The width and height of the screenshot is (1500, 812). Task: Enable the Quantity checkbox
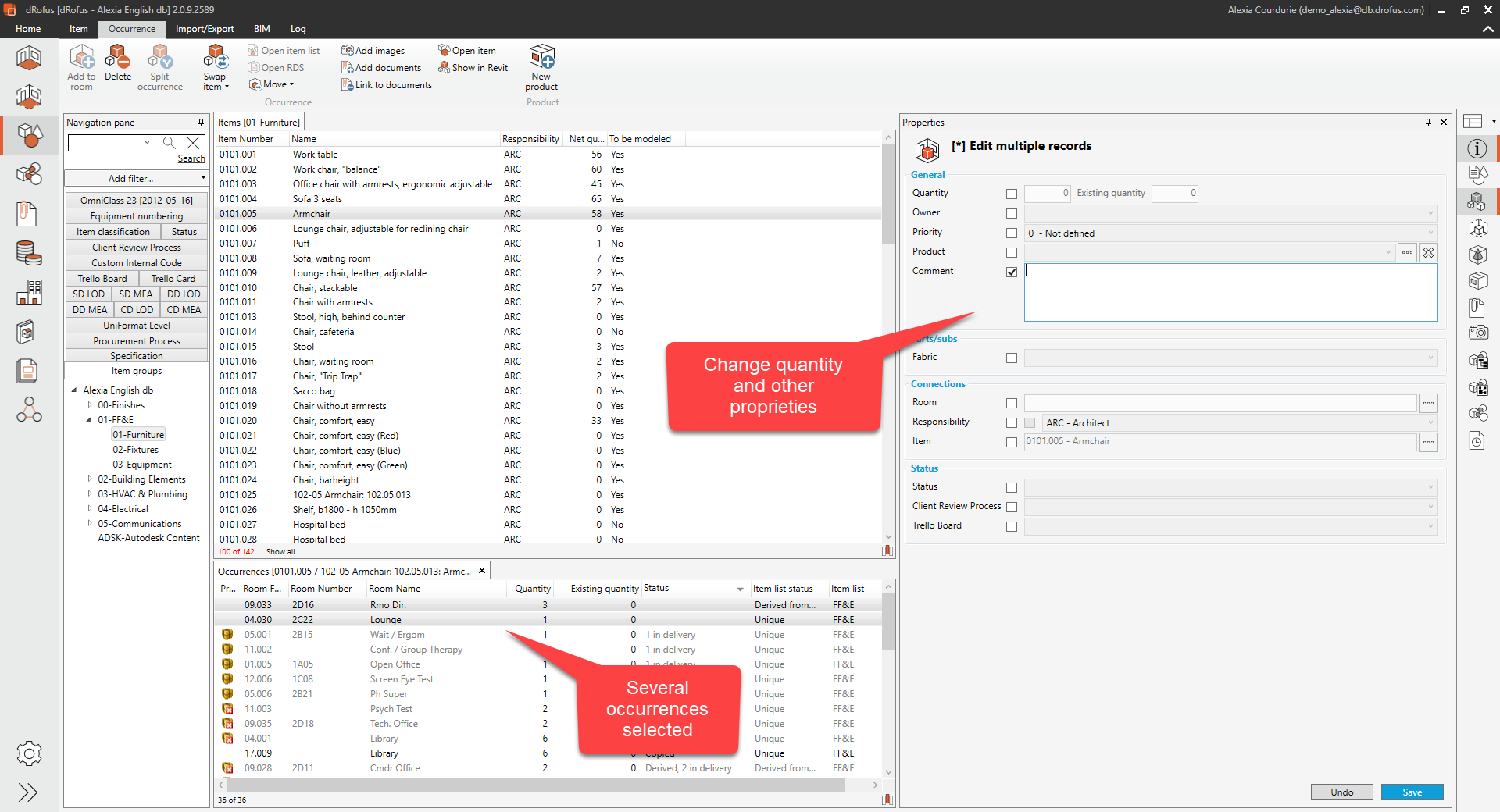click(1012, 194)
